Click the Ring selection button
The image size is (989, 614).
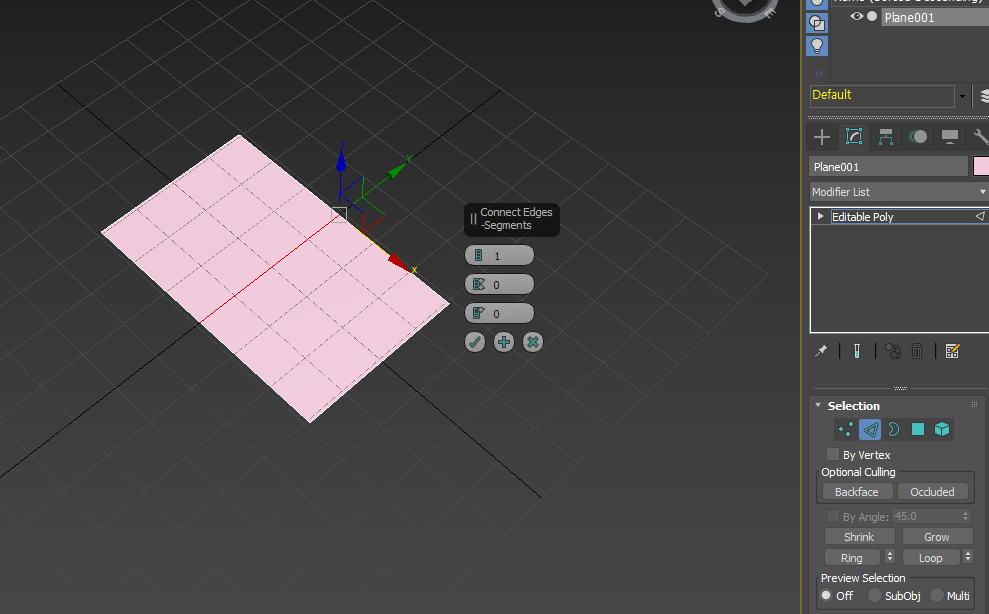pyautogui.click(x=851, y=558)
